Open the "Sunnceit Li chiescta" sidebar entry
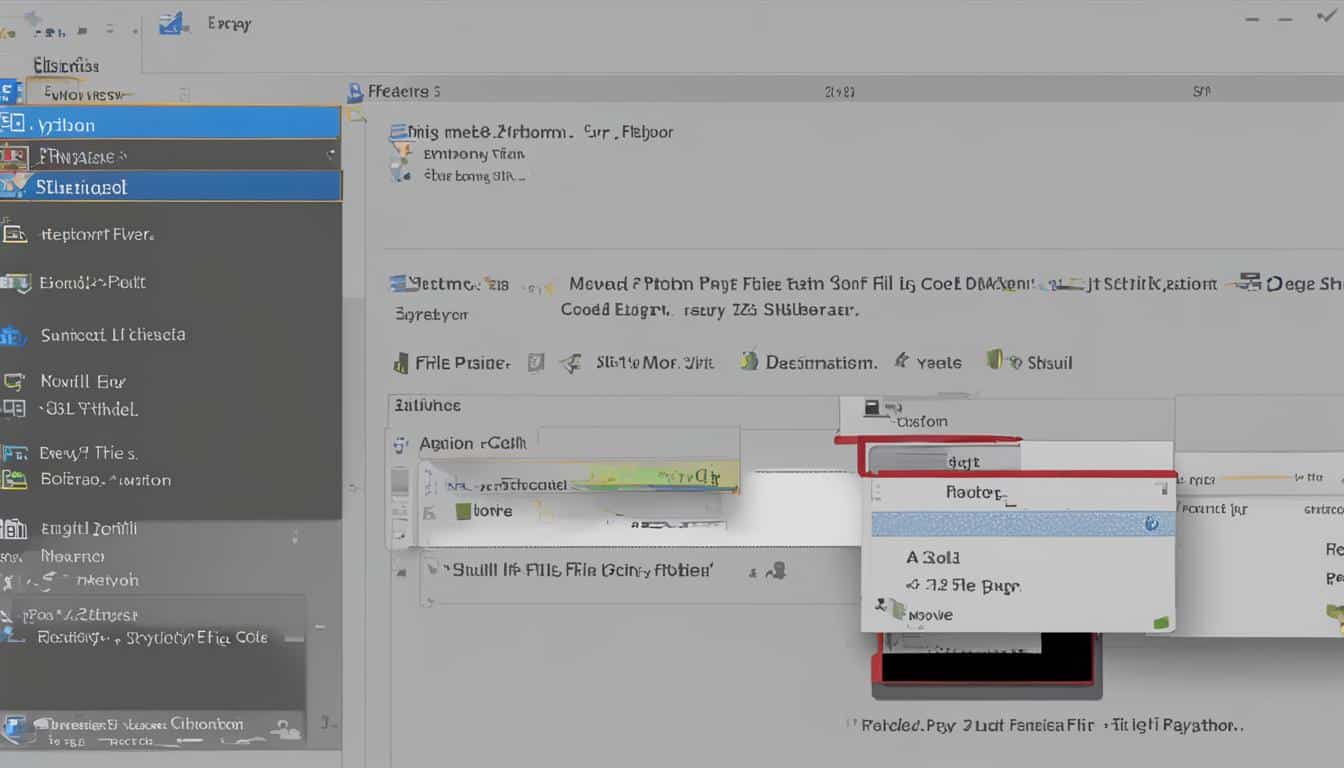The width and height of the screenshot is (1344, 768). click(x=113, y=335)
